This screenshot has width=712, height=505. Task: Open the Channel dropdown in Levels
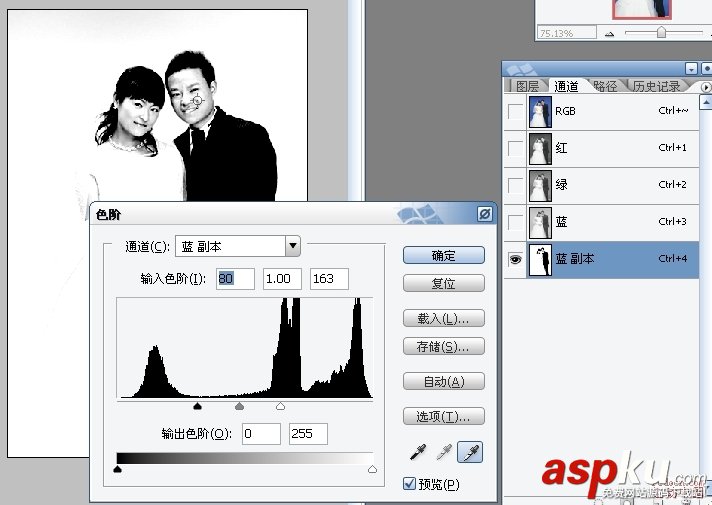pos(293,246)
